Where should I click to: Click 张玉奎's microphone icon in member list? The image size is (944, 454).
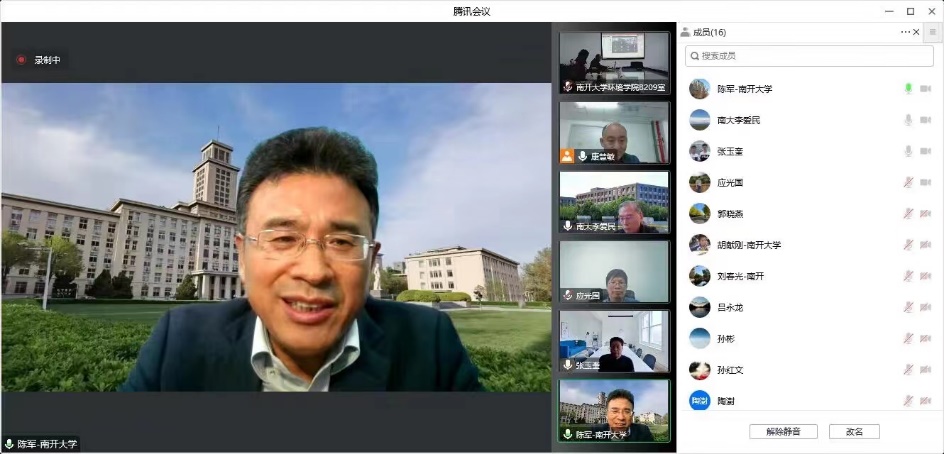(x=908, y=151)
